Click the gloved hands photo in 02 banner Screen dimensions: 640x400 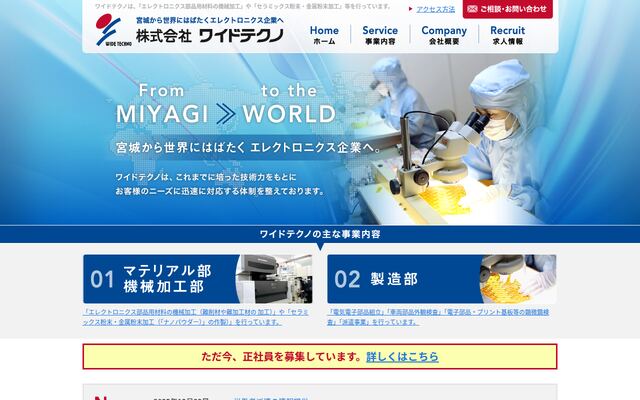click(518, 279)
